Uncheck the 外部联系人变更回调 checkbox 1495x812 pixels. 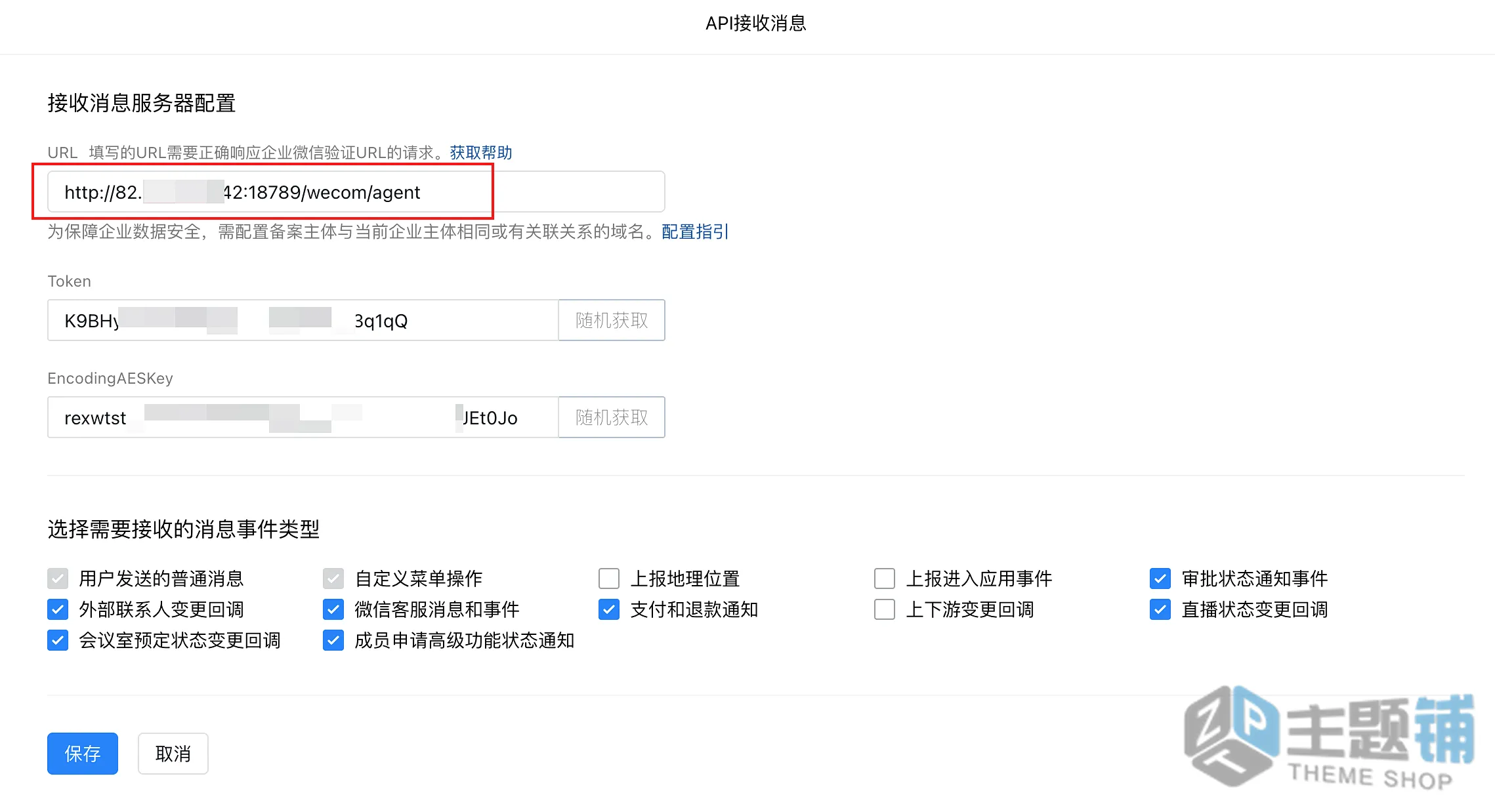[x=58, y=609]
